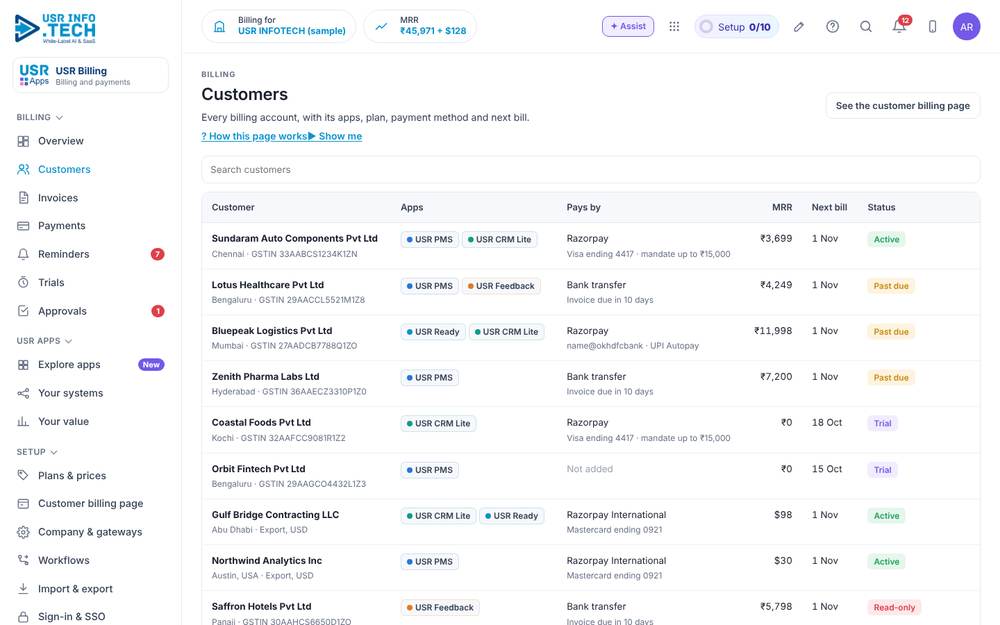The height and width of the screenshot is (625, 1000).
Task: Click the Show me link
Action: 335,136
